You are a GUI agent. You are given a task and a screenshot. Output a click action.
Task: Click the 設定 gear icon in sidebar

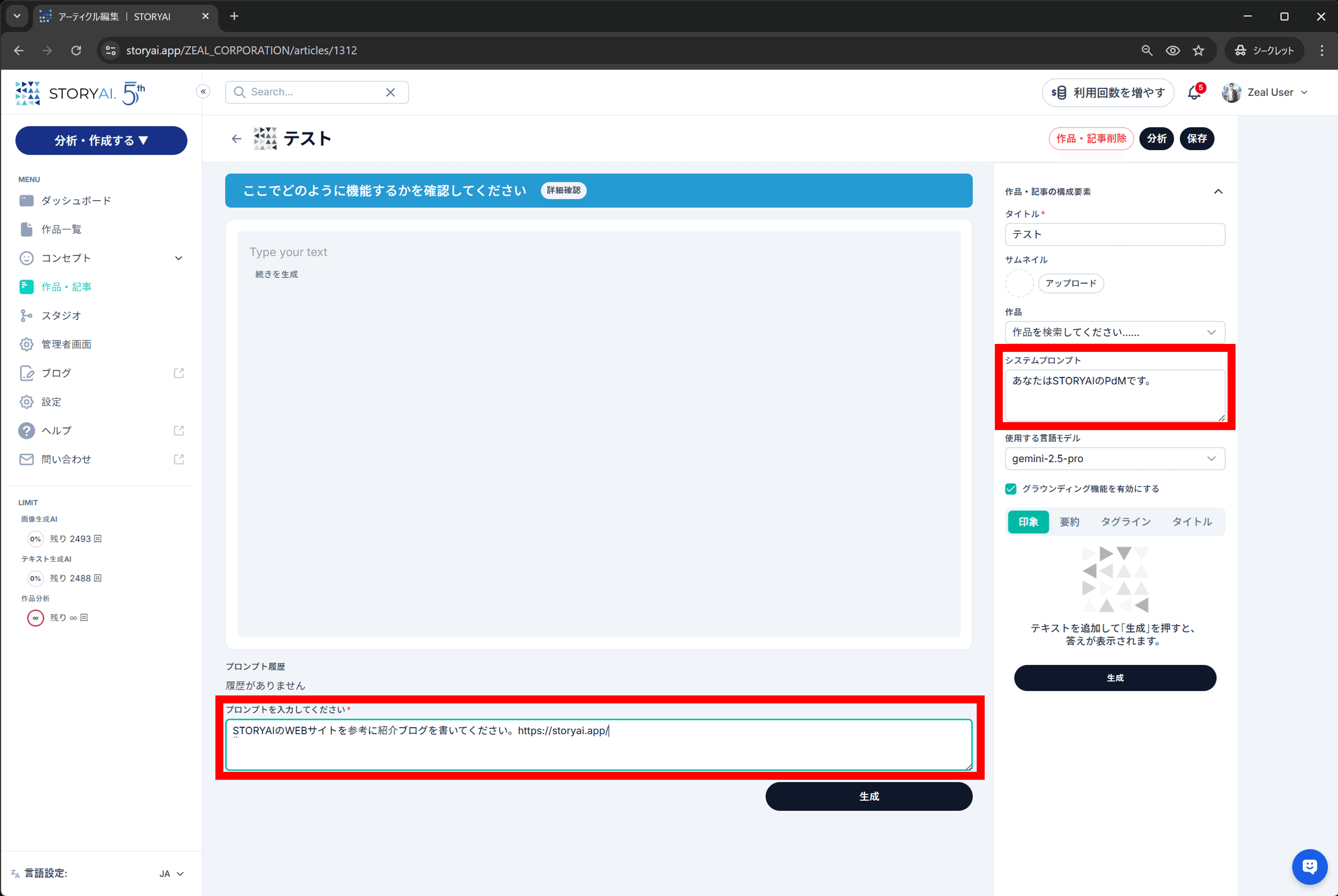click(26, 402)
